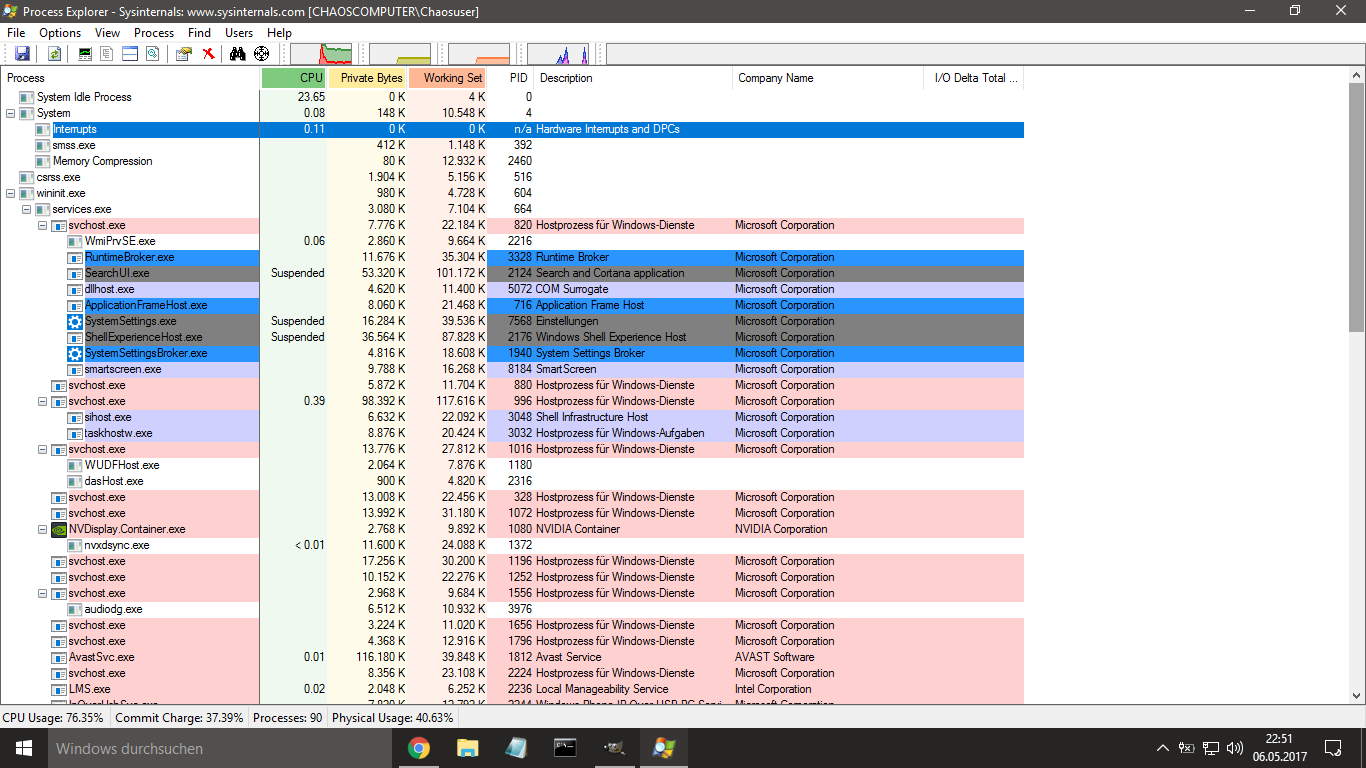Open the Find menu
This screenshot has width=1366, height=768.
(199, 33)
